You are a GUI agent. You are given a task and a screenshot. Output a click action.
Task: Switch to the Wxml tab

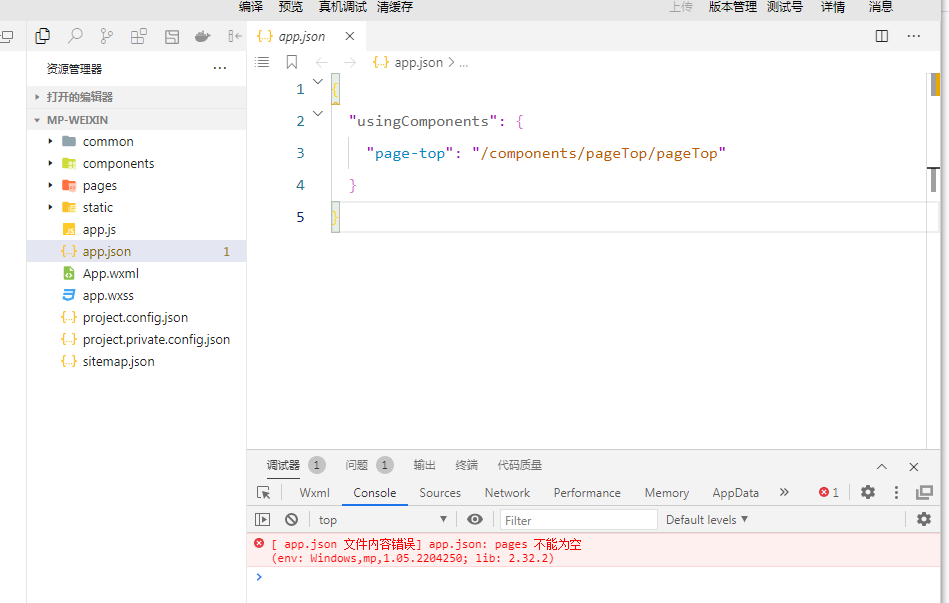[x=314, y=492]
